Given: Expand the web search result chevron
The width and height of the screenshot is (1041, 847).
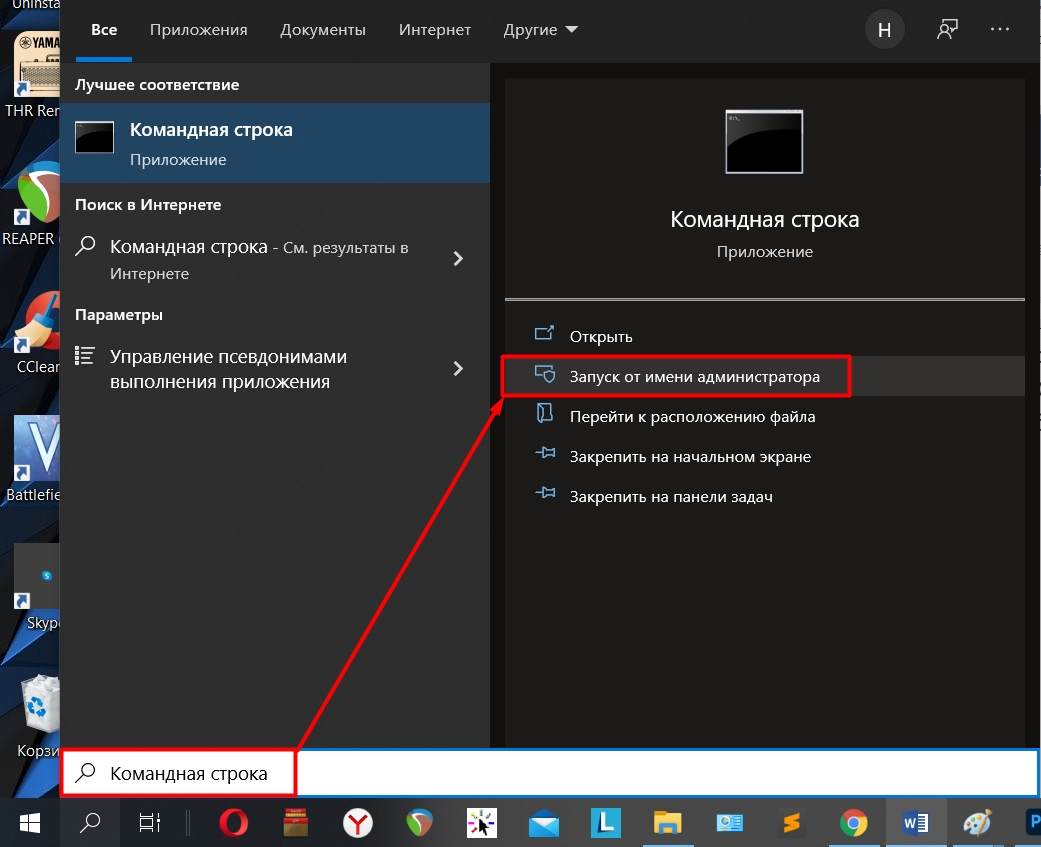Looking at the screenshot, I should pyautogui.click(x=457, y=259).
